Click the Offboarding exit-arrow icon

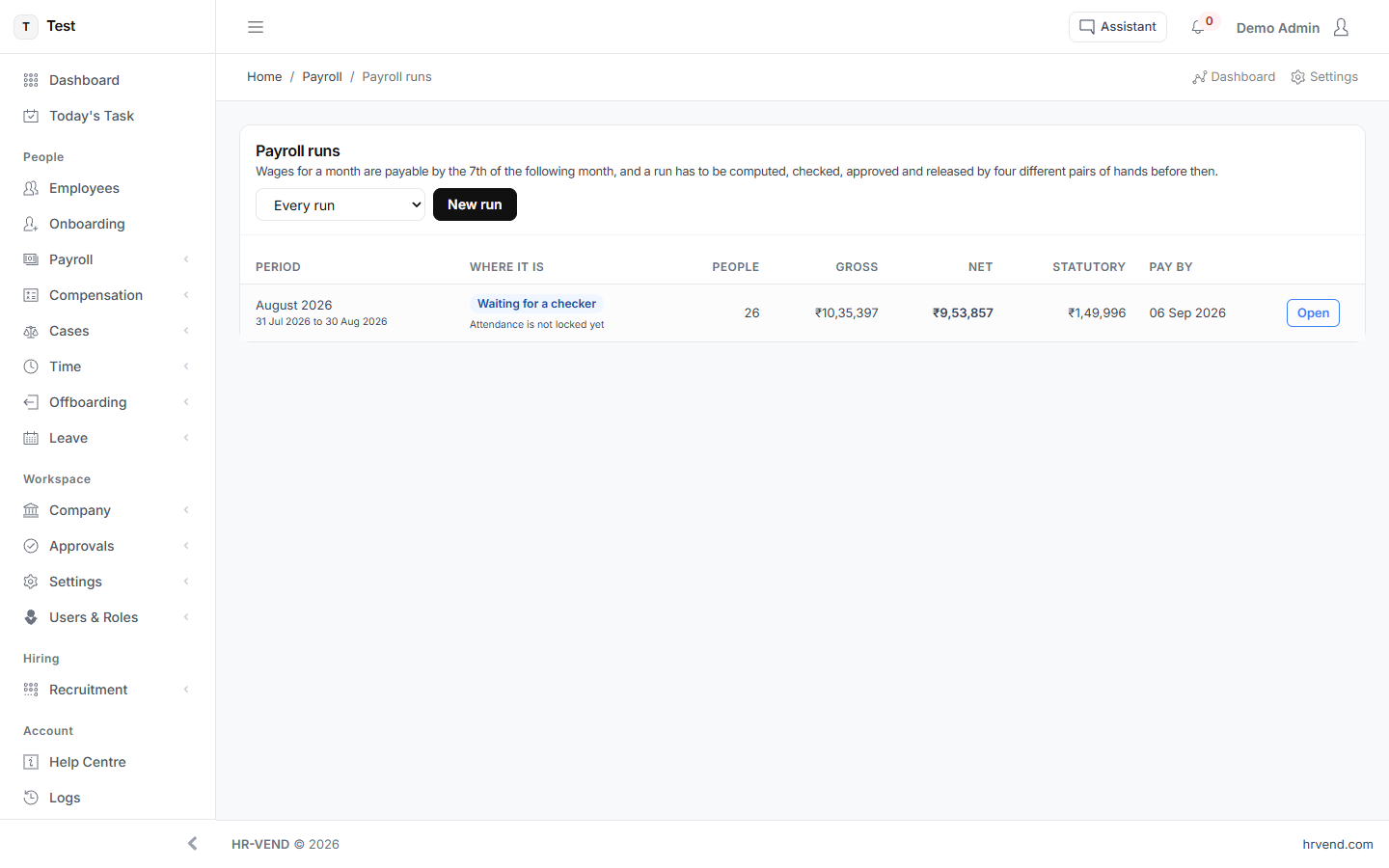click(31, 402)
